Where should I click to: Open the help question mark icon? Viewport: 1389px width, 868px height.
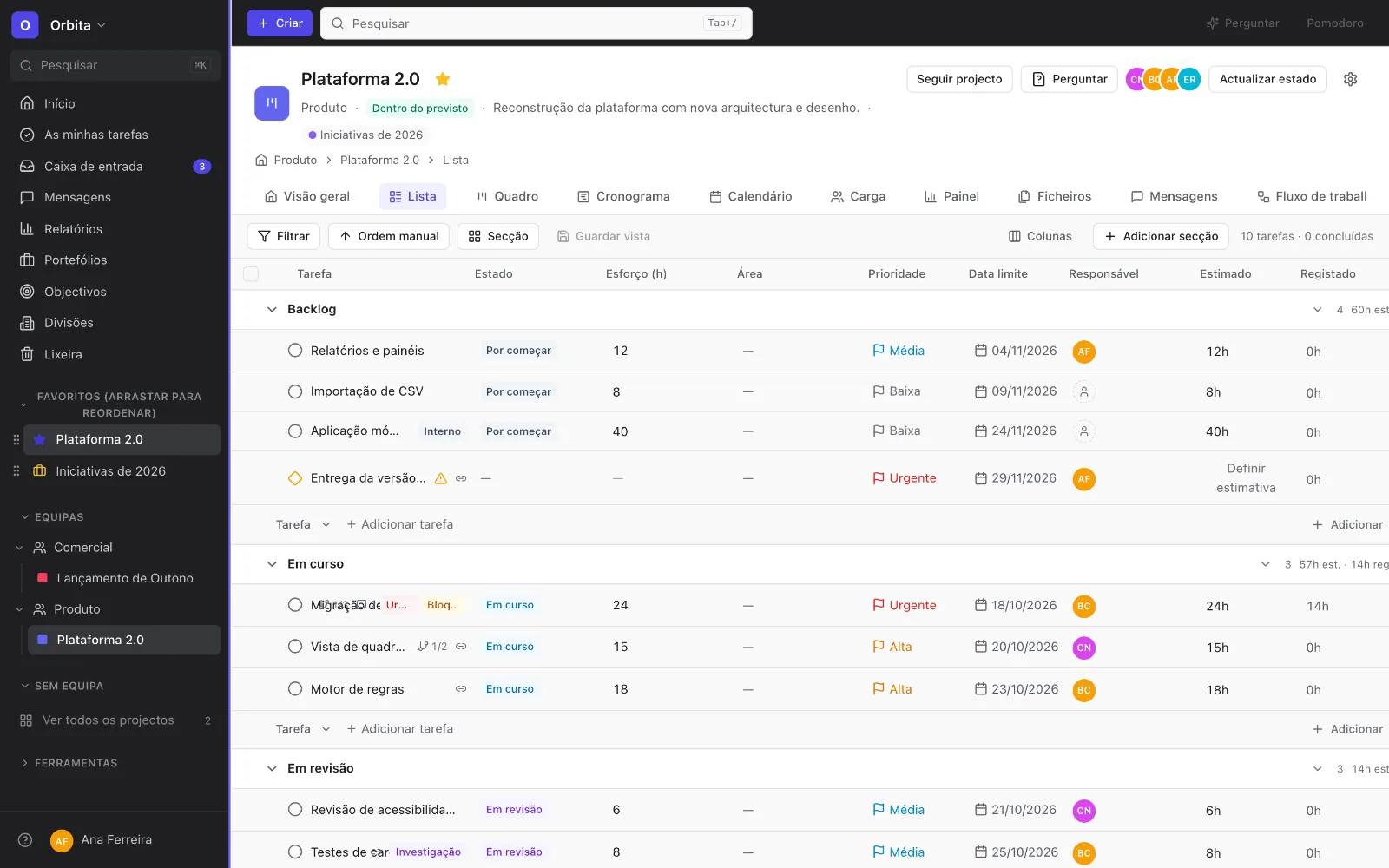(25, 839)
